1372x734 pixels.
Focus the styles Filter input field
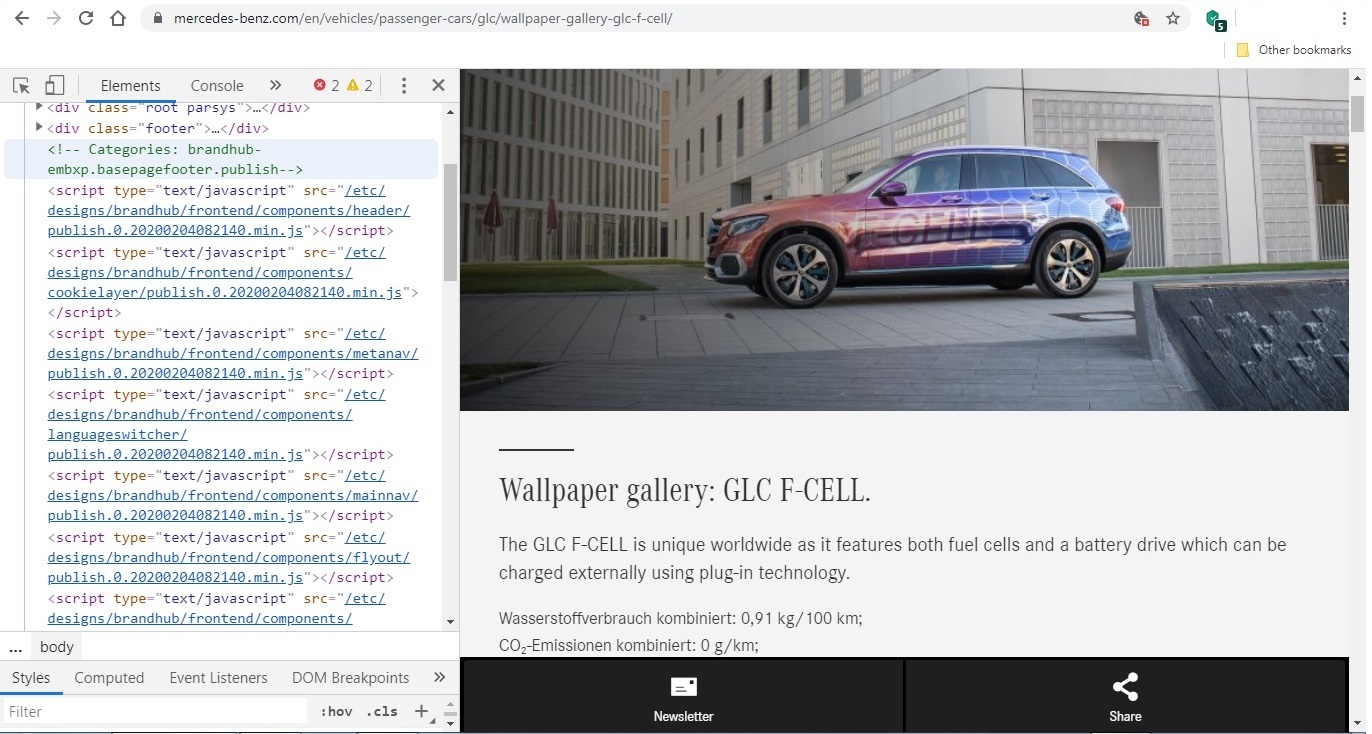[156, 712]
